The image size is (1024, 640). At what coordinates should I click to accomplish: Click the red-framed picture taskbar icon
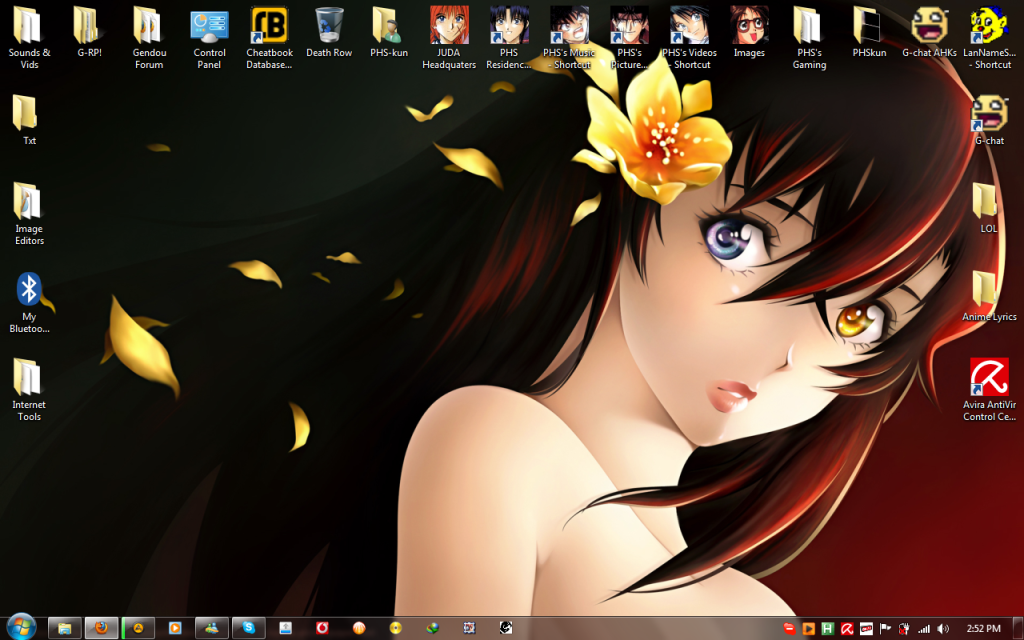(x=469, y=628)
